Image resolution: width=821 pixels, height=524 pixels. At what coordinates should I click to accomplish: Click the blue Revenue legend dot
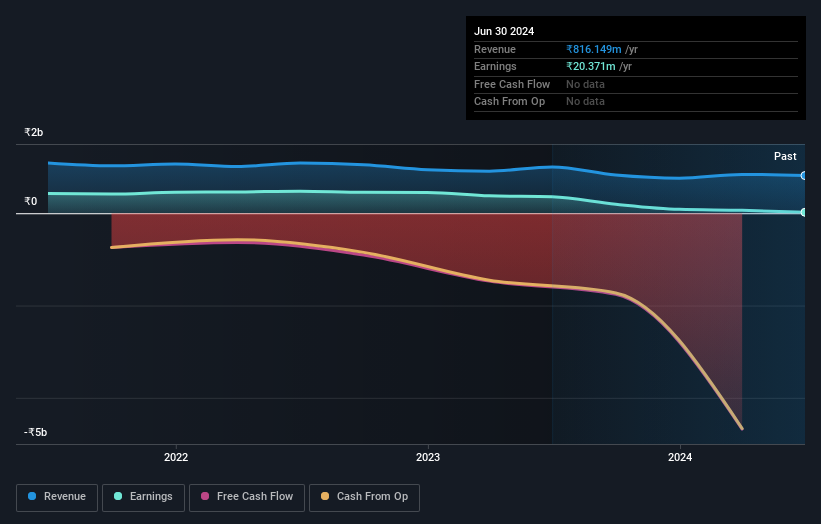coord(32,496)
